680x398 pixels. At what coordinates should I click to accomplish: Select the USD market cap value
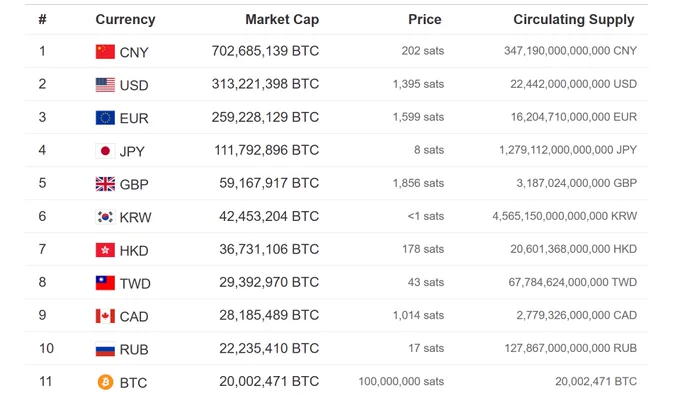pyautogui.click(x=265, y=84)
